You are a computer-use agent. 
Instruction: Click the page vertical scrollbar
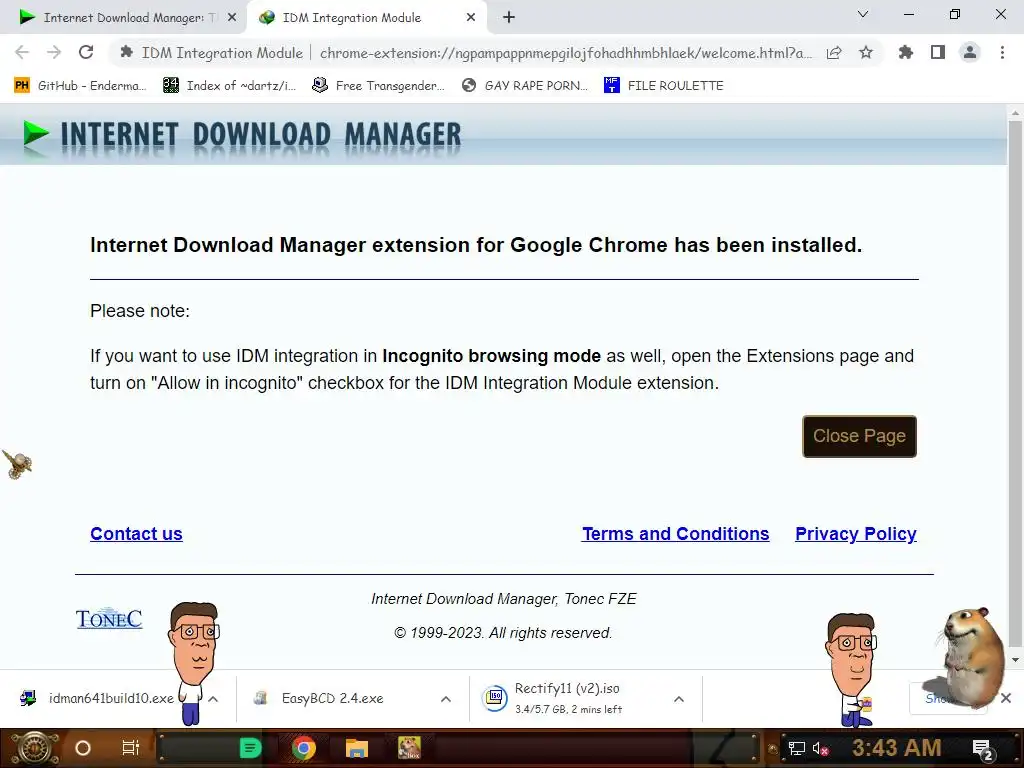1015,385
